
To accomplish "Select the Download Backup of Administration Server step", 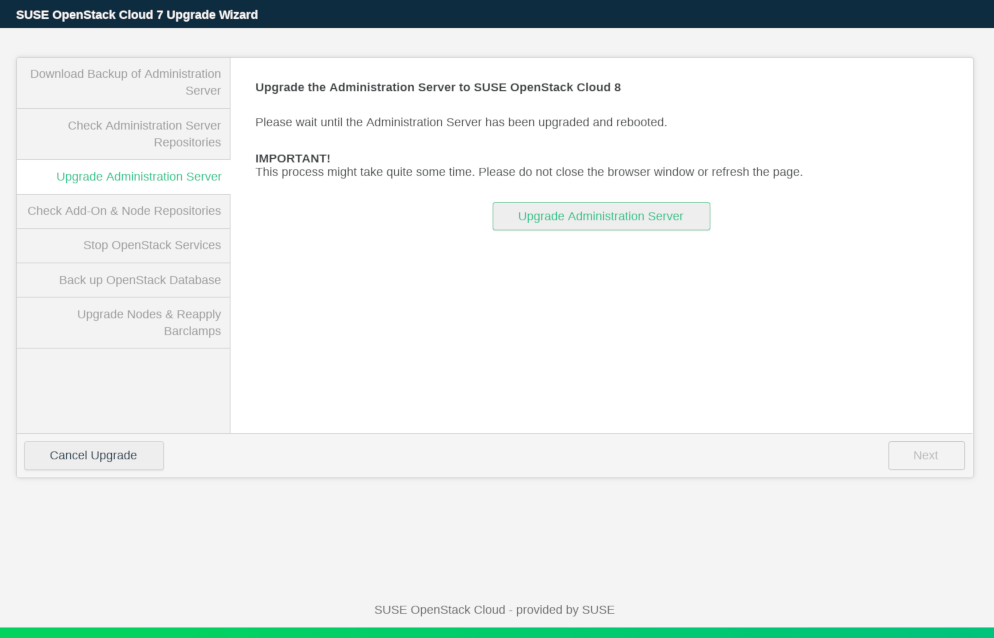I will pos(125,82).
